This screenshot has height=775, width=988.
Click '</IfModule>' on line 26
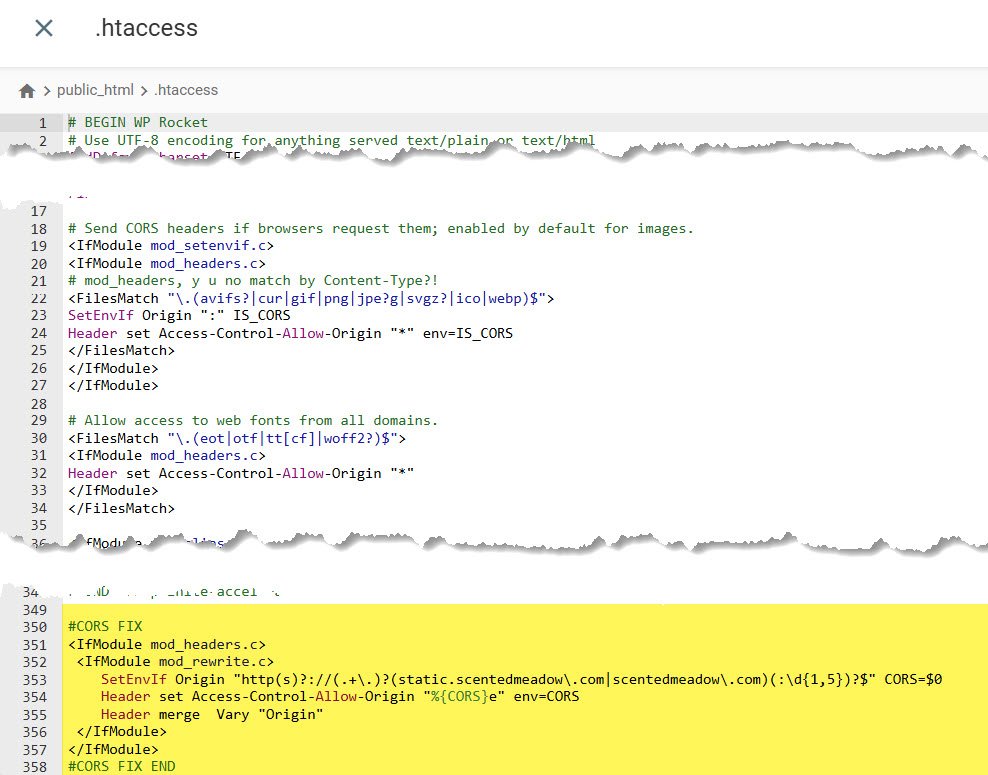coord(113,368)
